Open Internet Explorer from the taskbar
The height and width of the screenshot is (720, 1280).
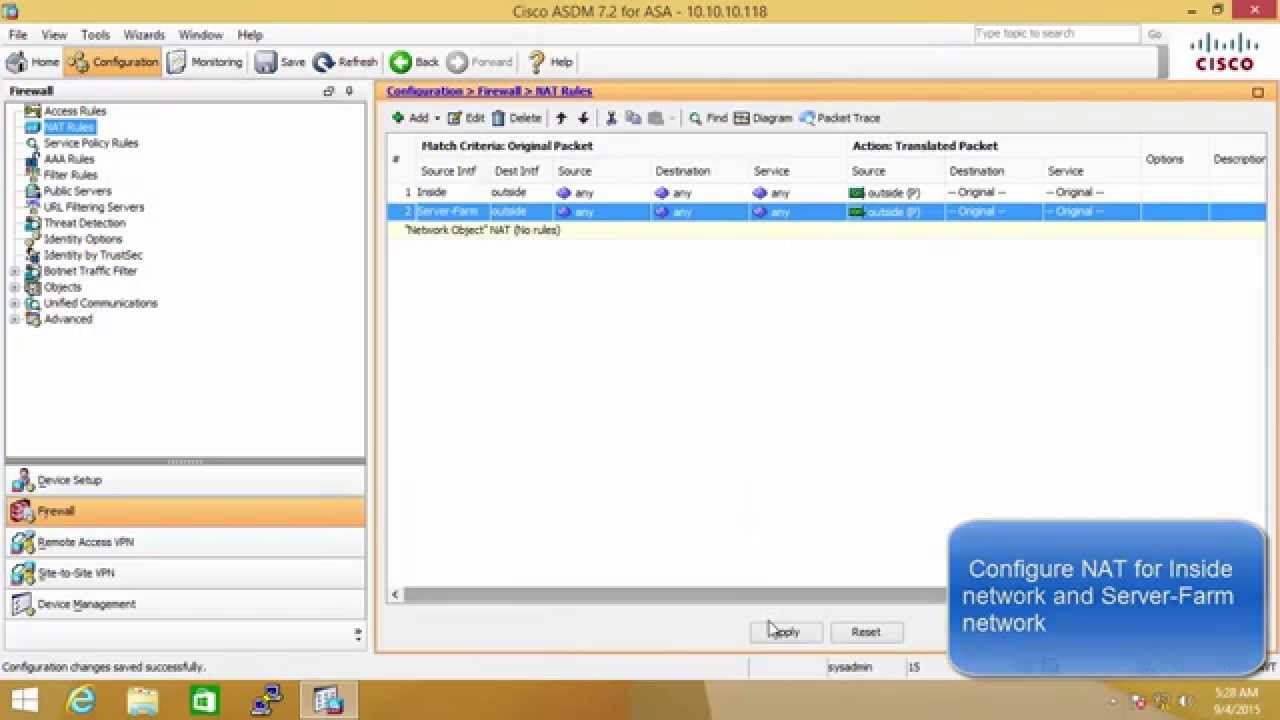[x=82, y=700]
